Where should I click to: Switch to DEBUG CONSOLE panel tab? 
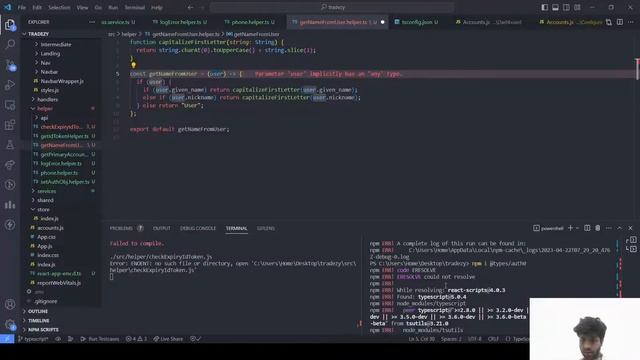click(x=198, y=228)
